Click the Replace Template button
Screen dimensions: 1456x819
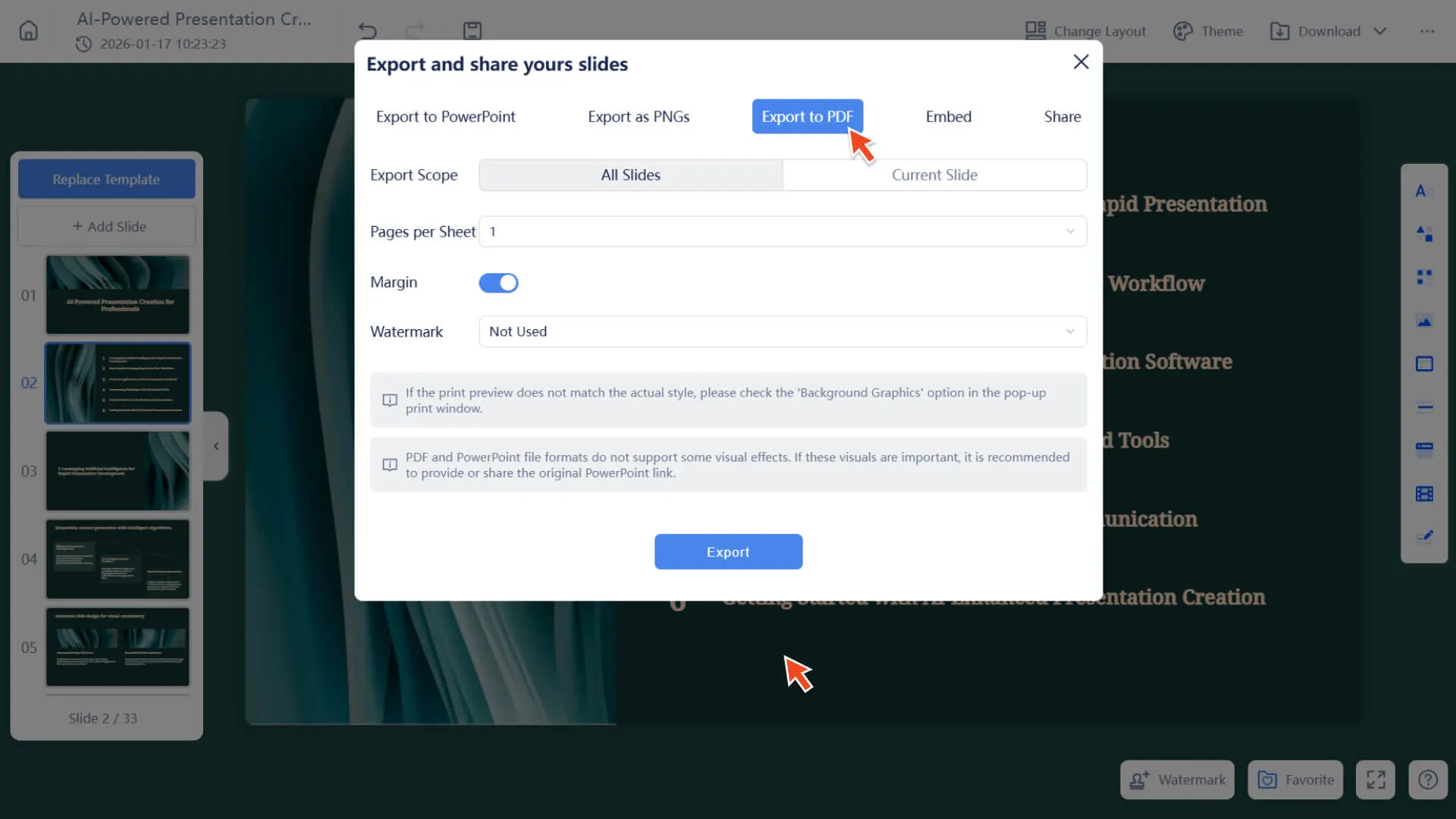(106, 179)
